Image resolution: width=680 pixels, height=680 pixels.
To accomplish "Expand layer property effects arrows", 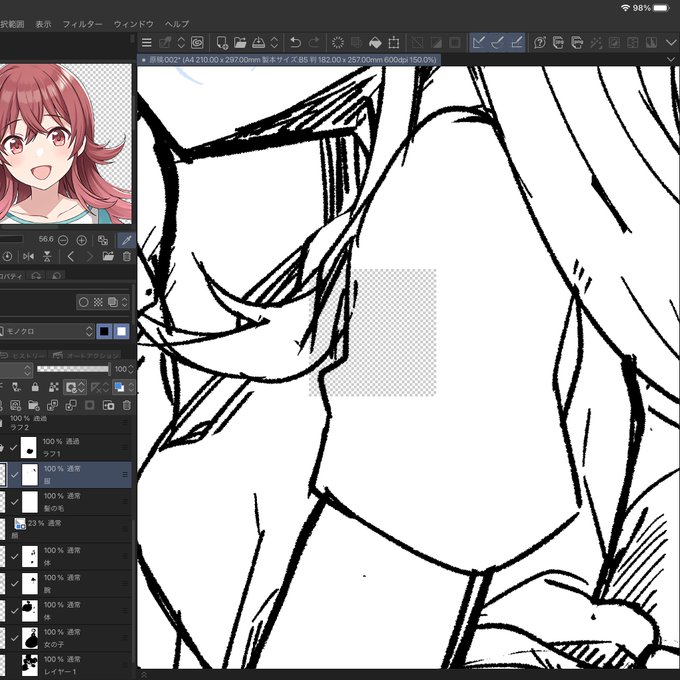I will (124, 302).
